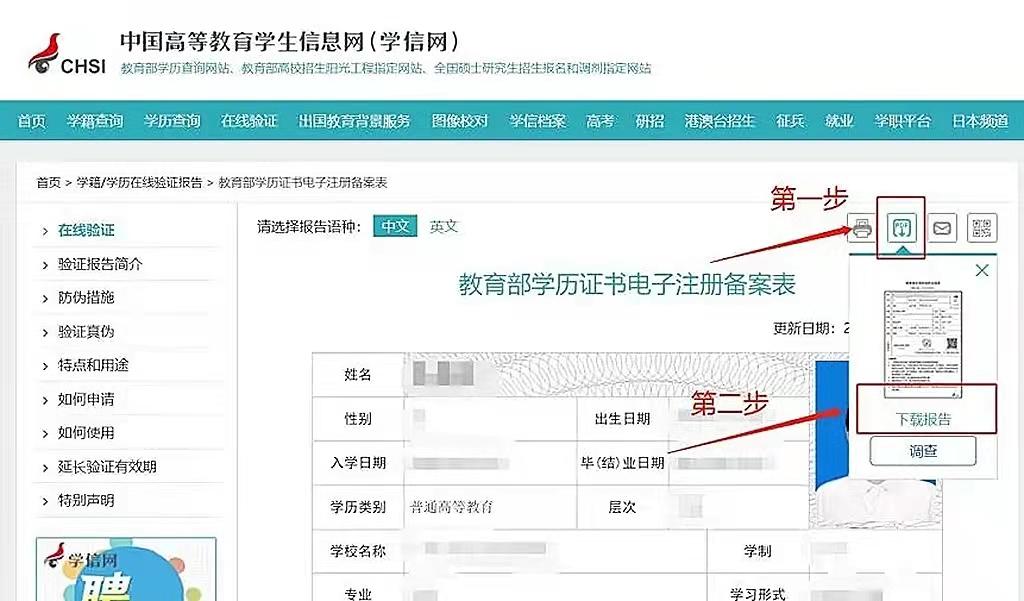Click the site title 中国高等教育学生信息网
Screen dimensions: 1024x601
pyautogui.click(x=289, y=42)
